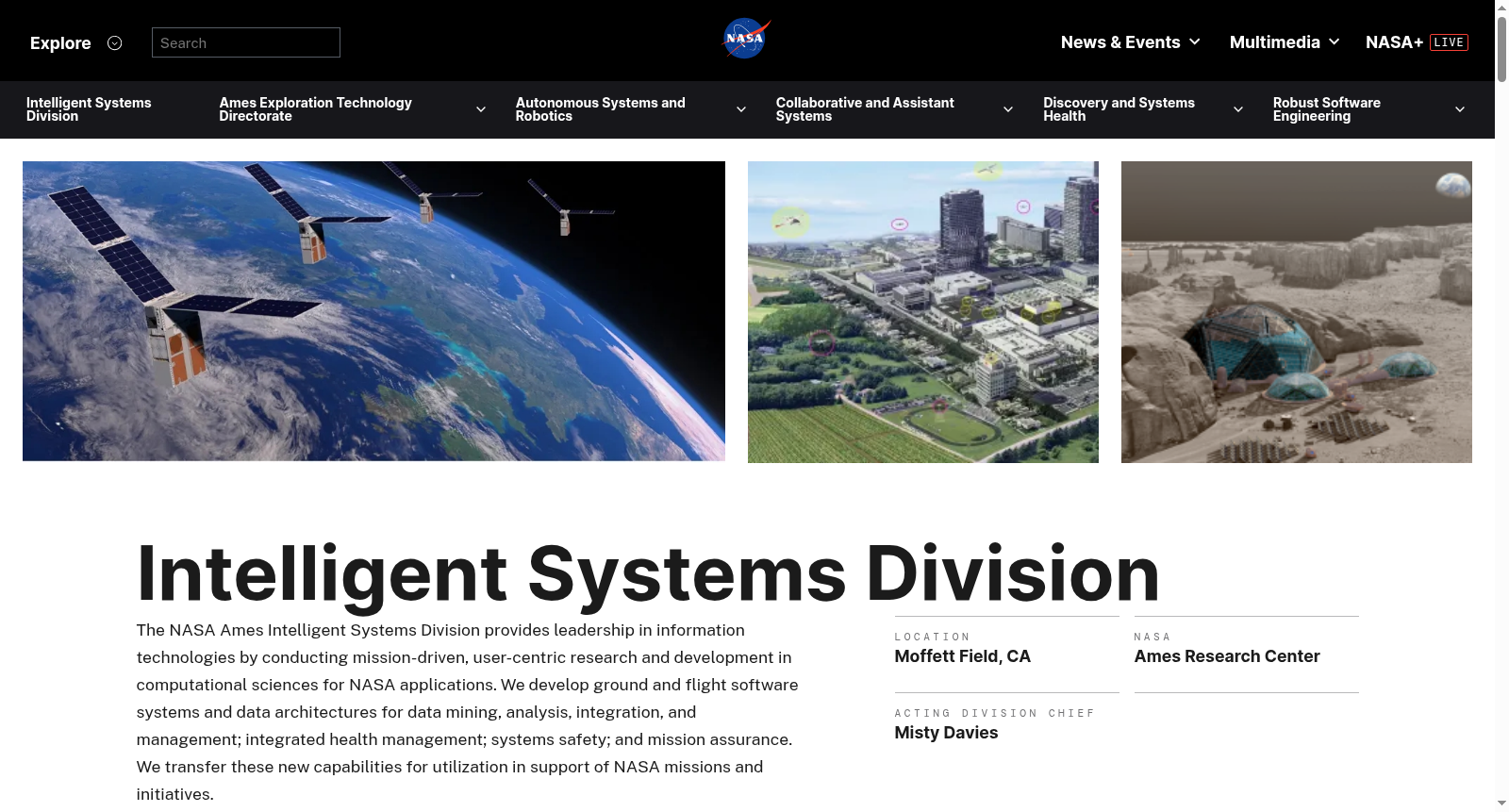This screenshot has height=812, width=1509.
Task: Select the lunar habitat dome image
Action: pos(1296,311)
